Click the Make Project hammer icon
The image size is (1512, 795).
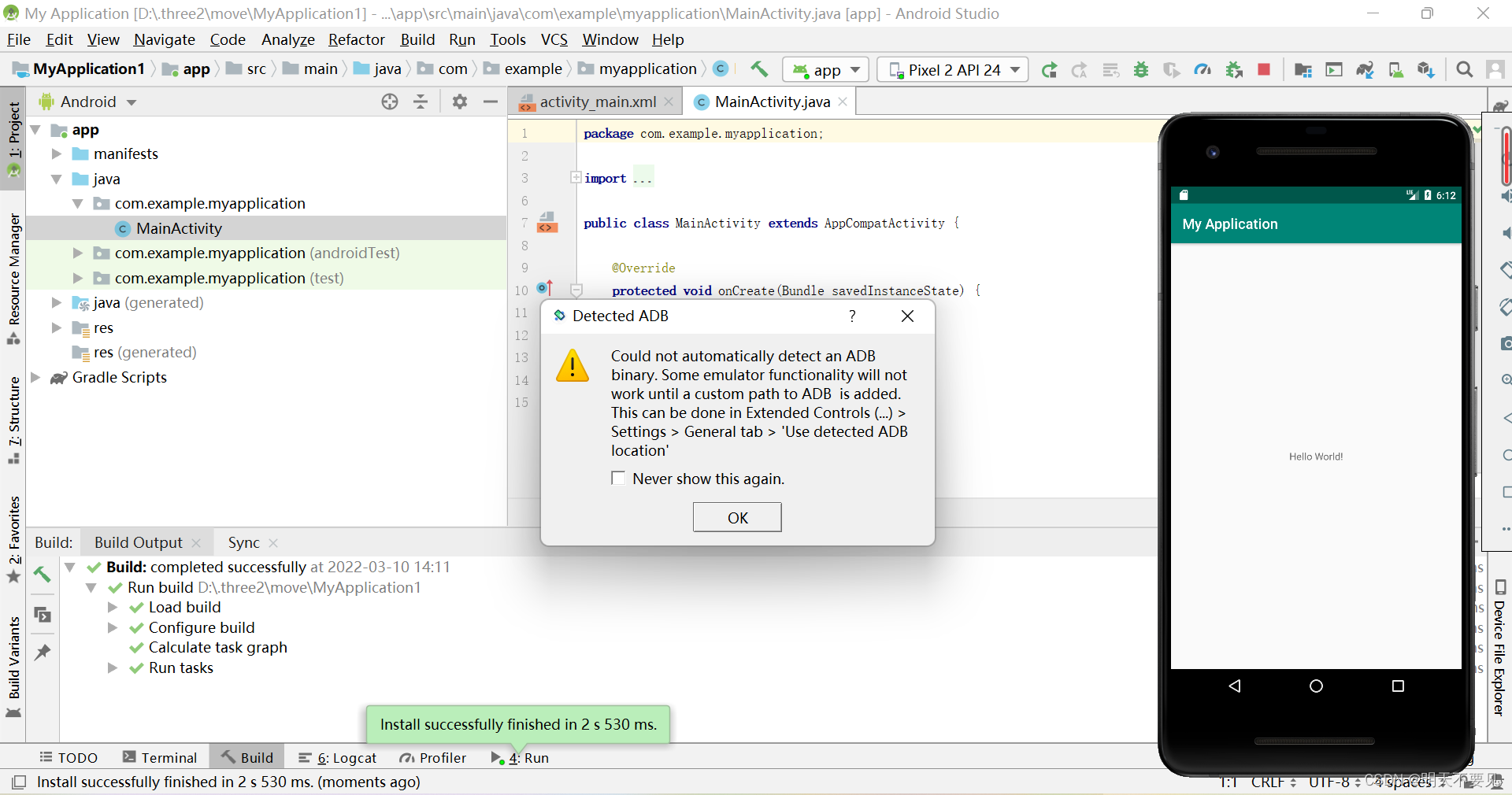759,69
